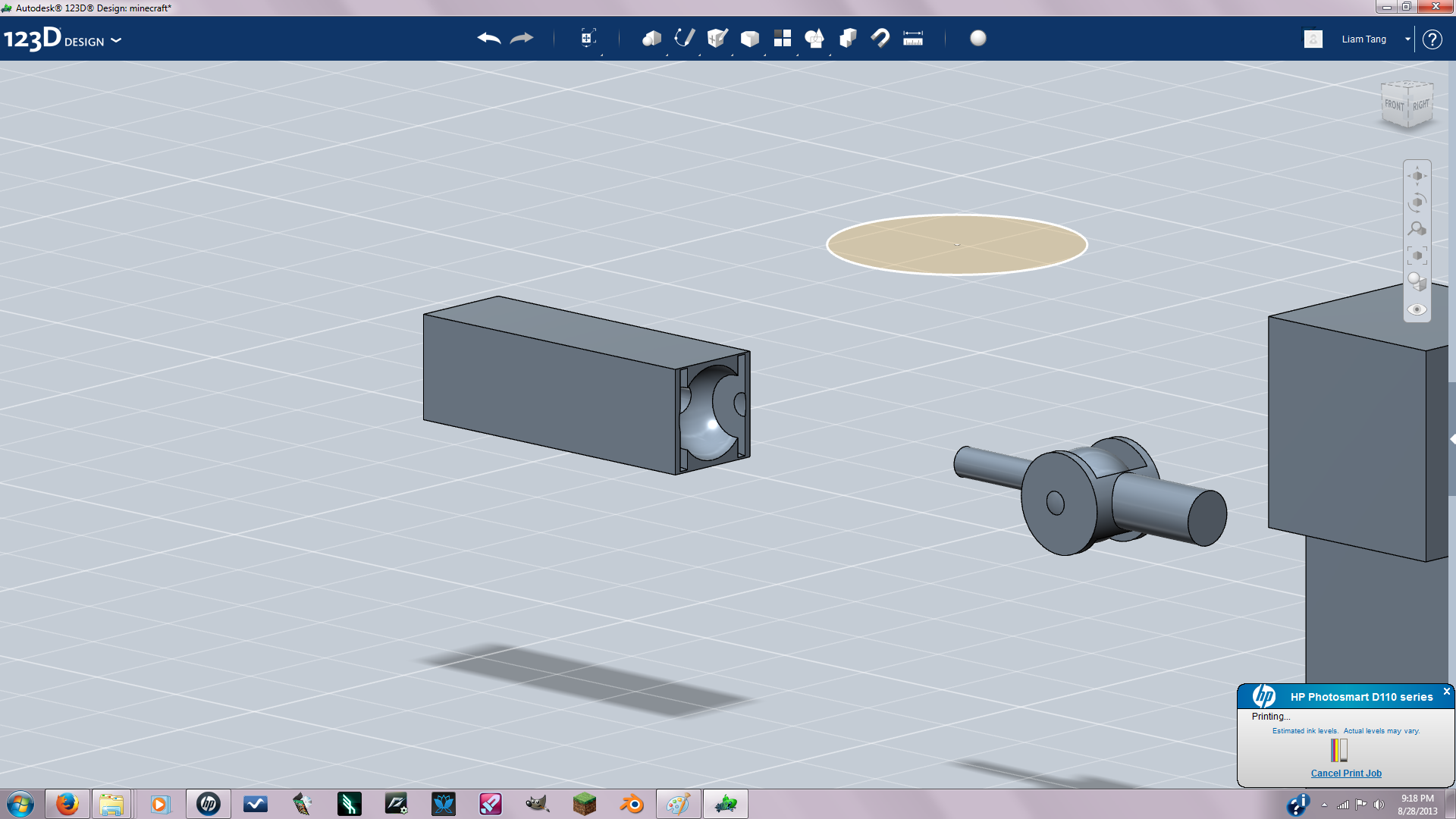This screenshot has height=819, width=1456.
Task: Open the Material sphere tool
Action: click(x=978, y=38)
